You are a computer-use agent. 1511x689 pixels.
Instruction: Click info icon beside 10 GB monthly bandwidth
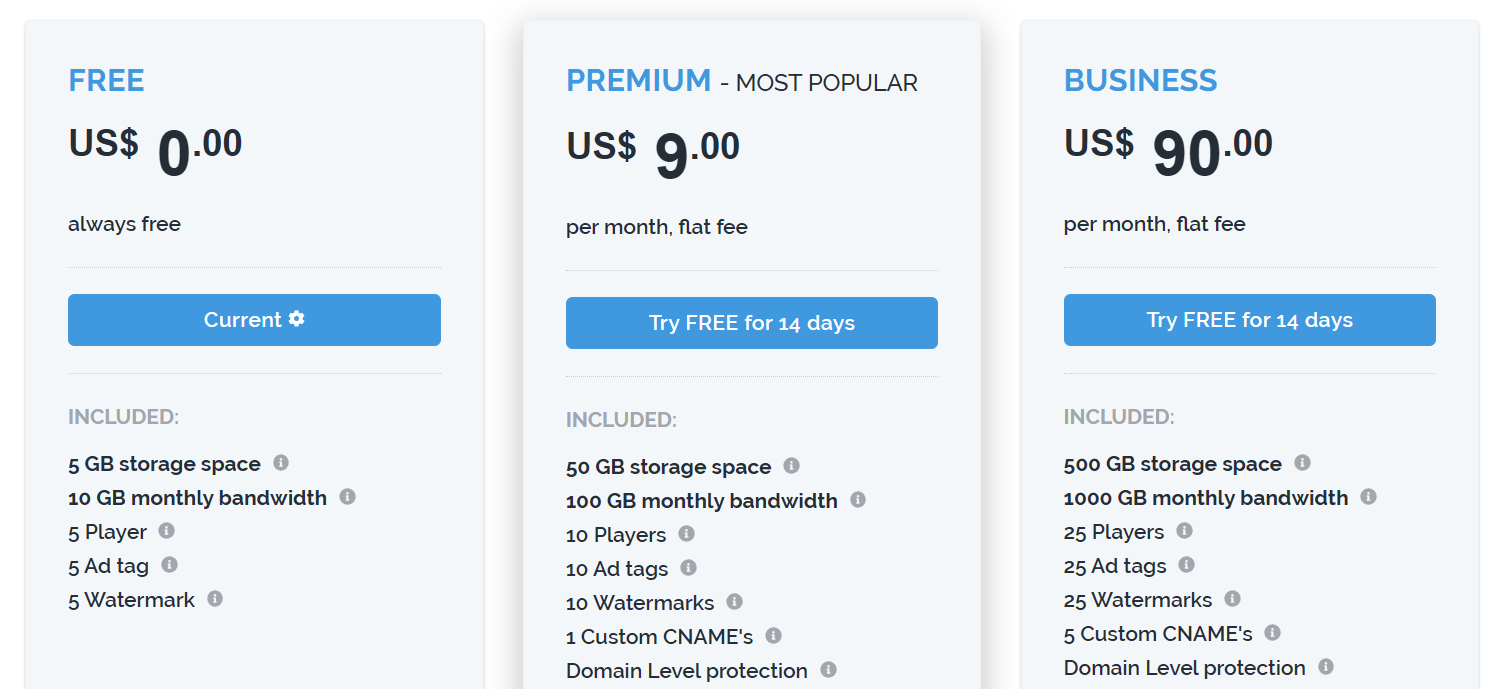click(347, 496)
